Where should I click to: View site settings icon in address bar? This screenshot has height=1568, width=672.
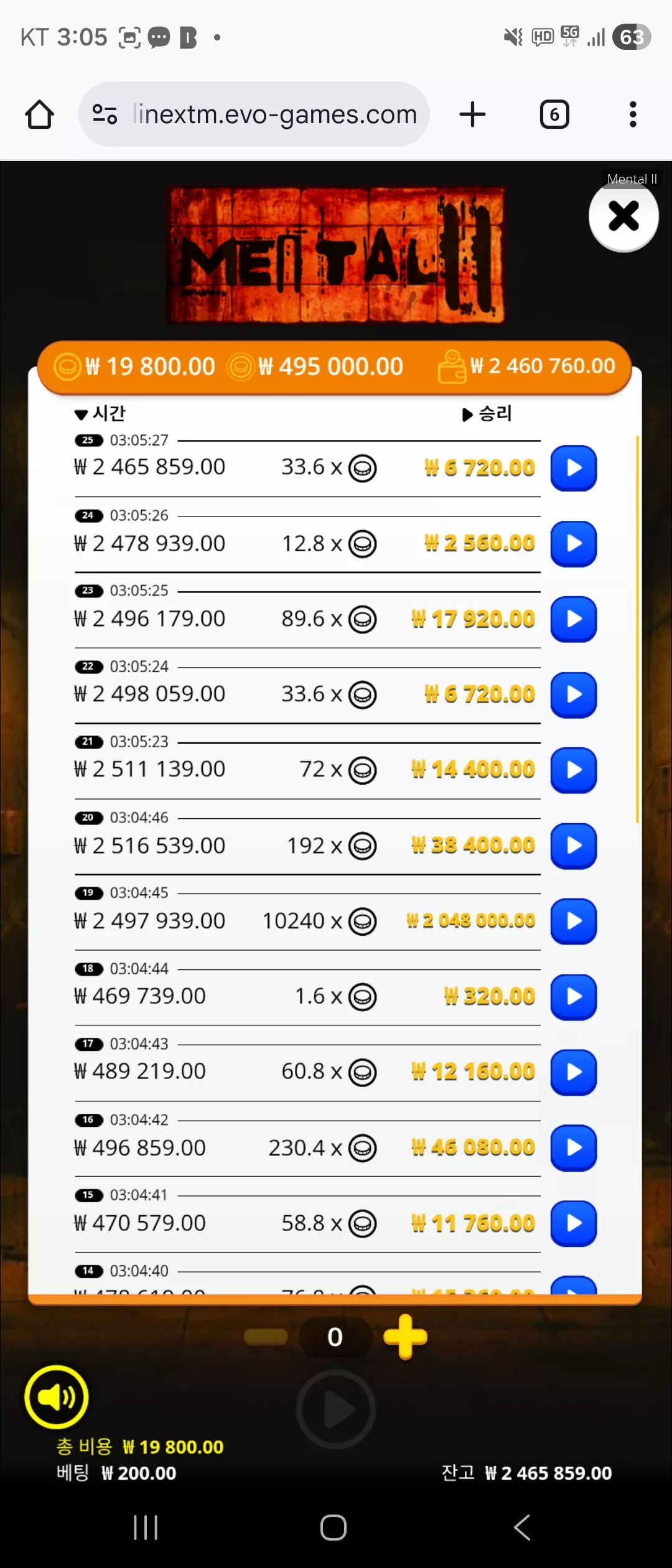[105, 114]
